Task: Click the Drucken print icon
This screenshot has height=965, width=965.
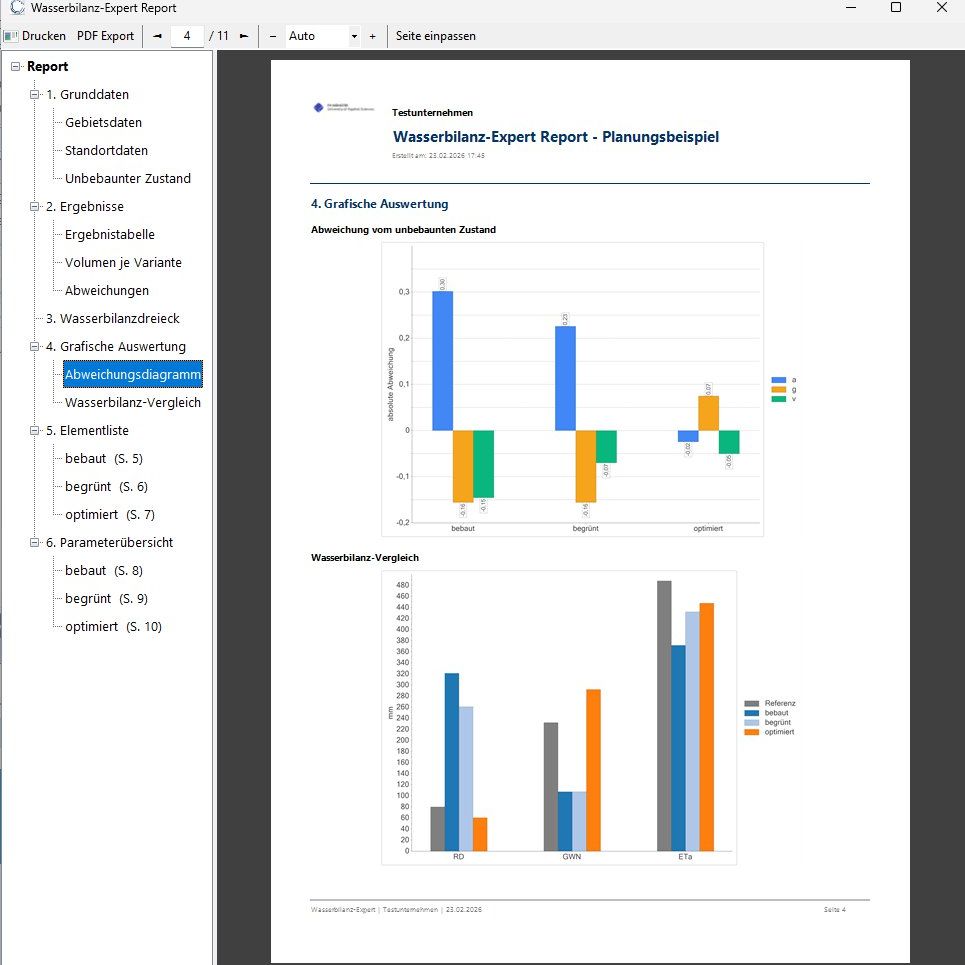Action: pos(12,36)
